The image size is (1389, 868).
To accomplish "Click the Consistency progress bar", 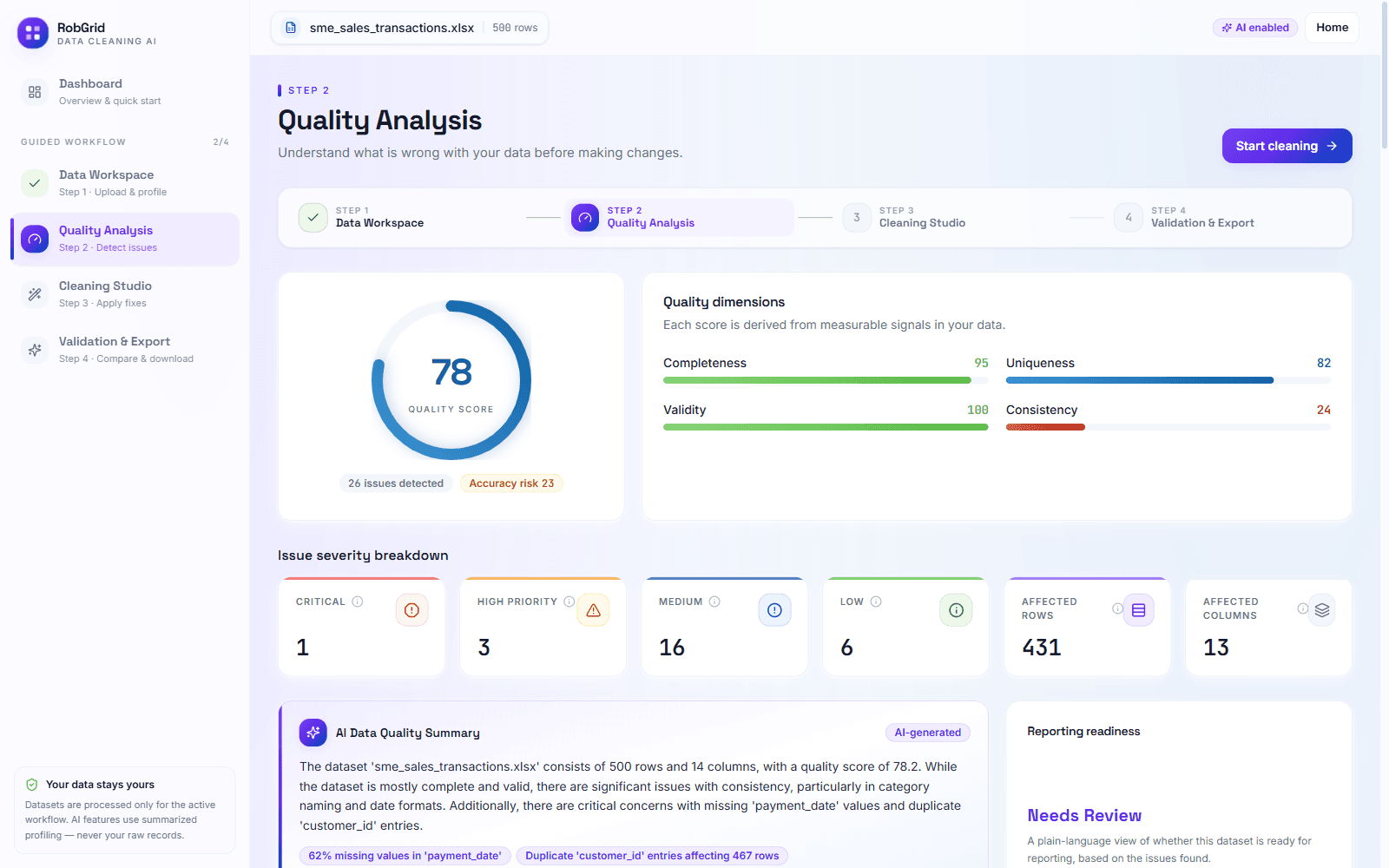I will (1168, 427).
